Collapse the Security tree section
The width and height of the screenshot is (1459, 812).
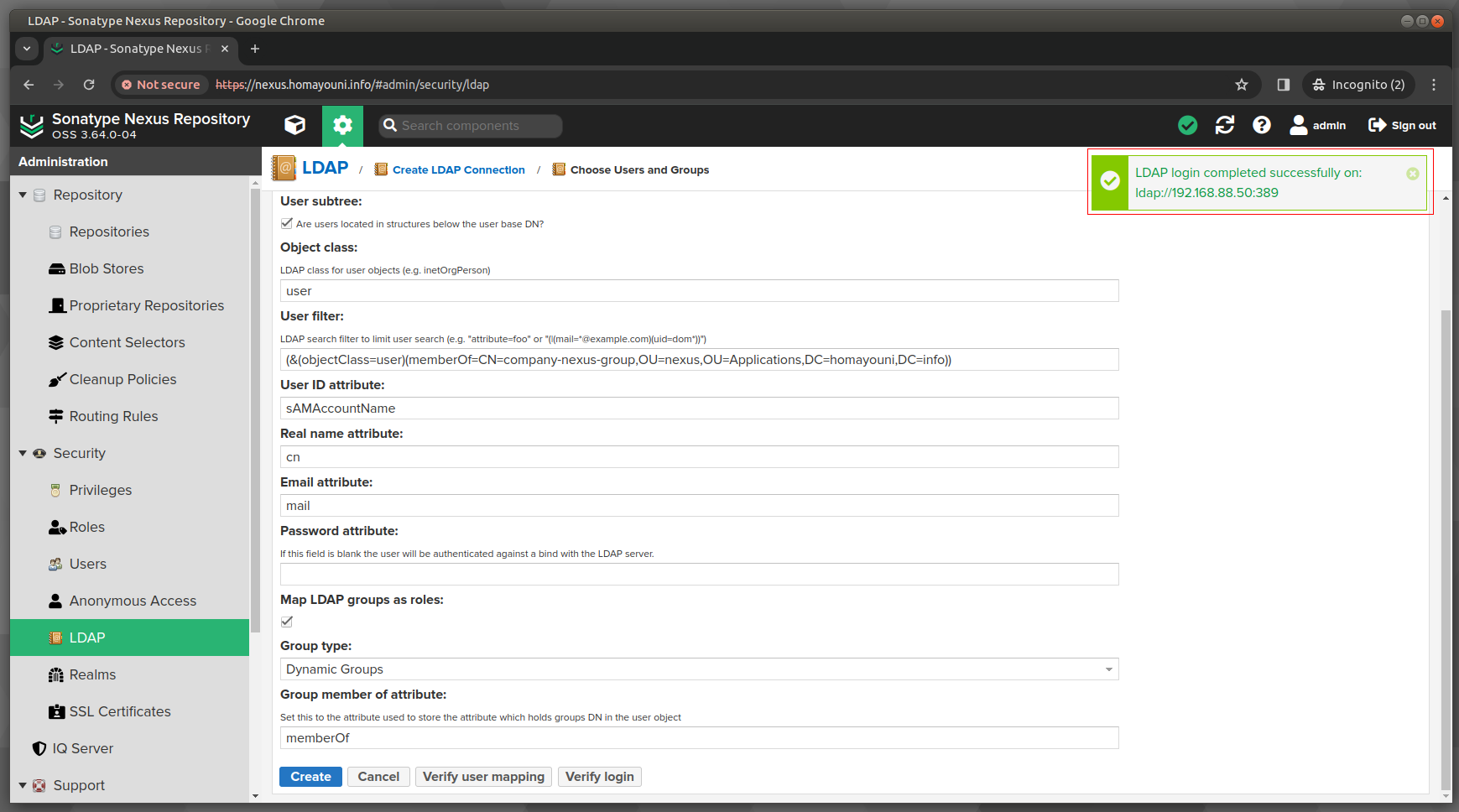(x=23, y=453)
